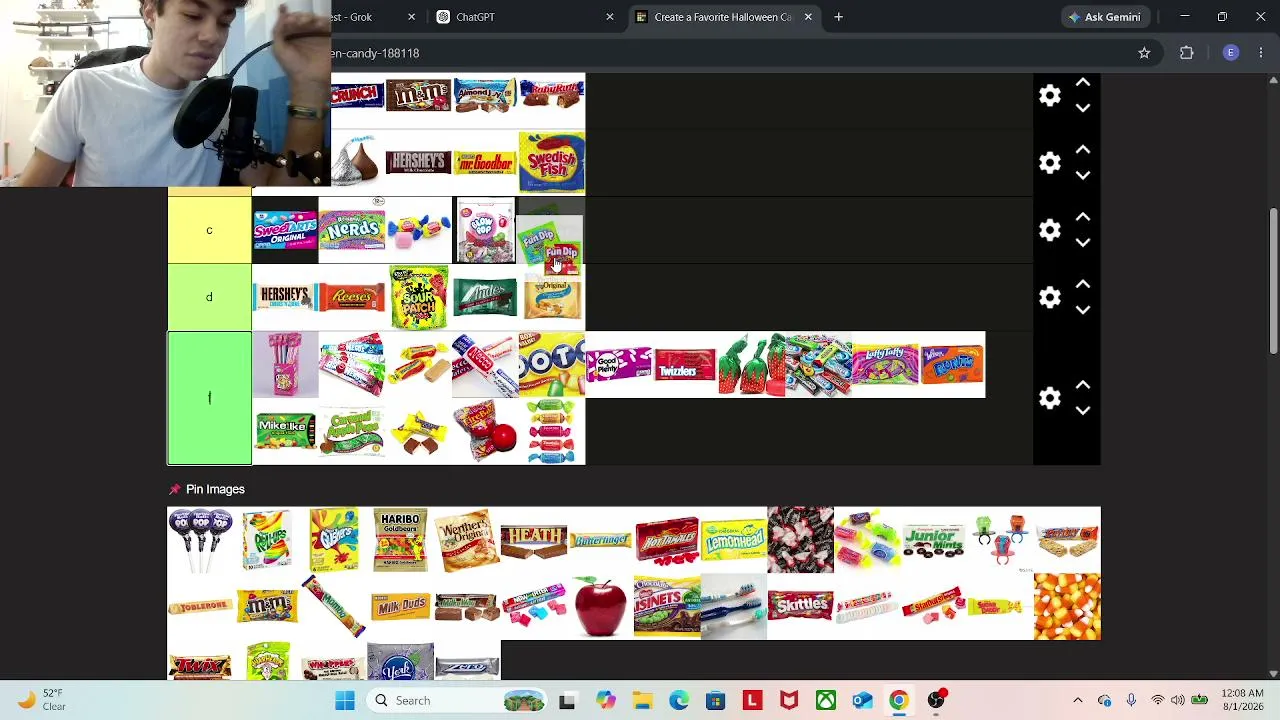Open settings gear for the Crunch bar row

click(1049, 95)
